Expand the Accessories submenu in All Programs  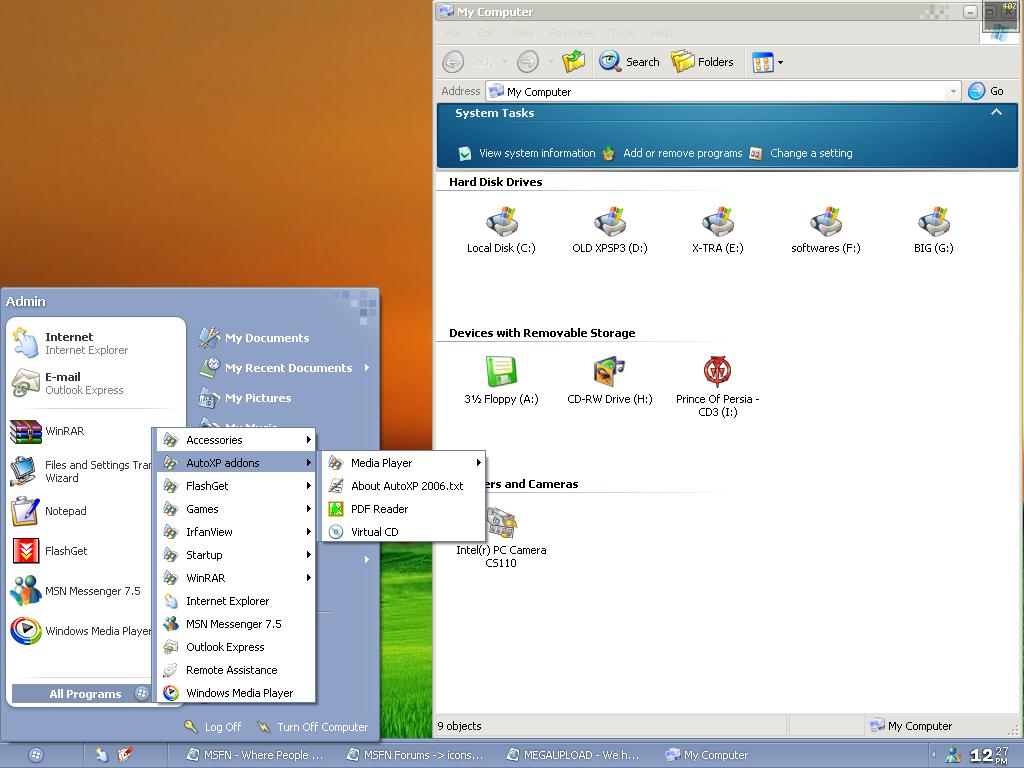(236, 440)
